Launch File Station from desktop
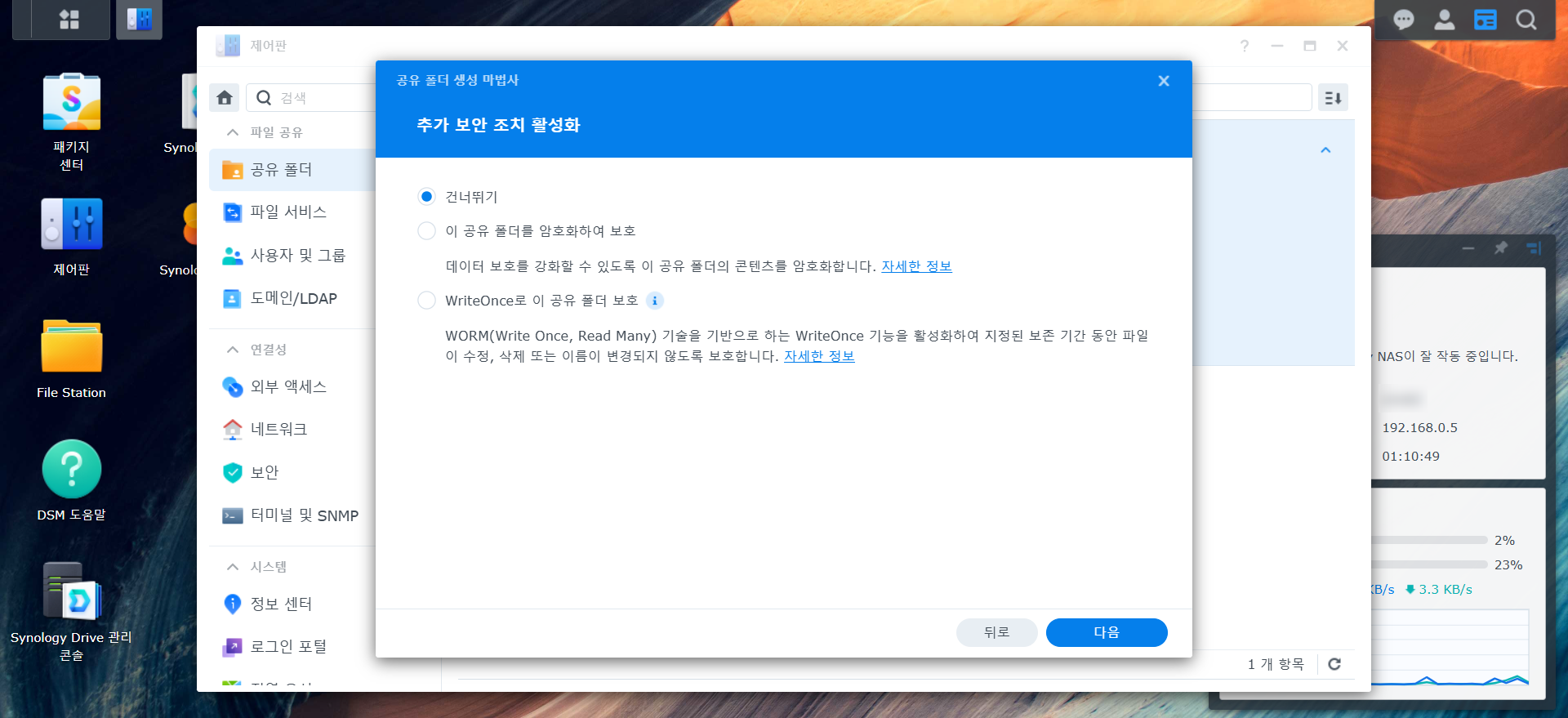The width and height of the screenshot is (1568, 718). click(71, 359)
